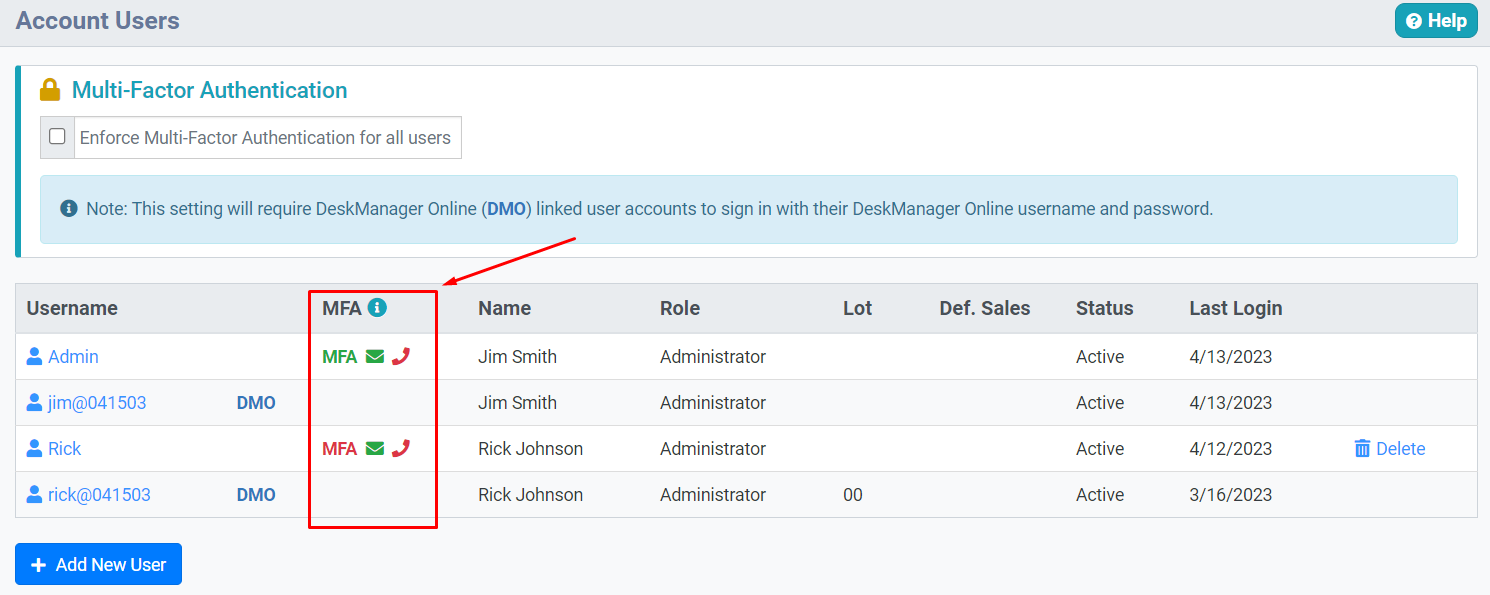Click the red MFA label for Rick
Viewport: 1490px width, 595px height.
click(x=339, y=449)
